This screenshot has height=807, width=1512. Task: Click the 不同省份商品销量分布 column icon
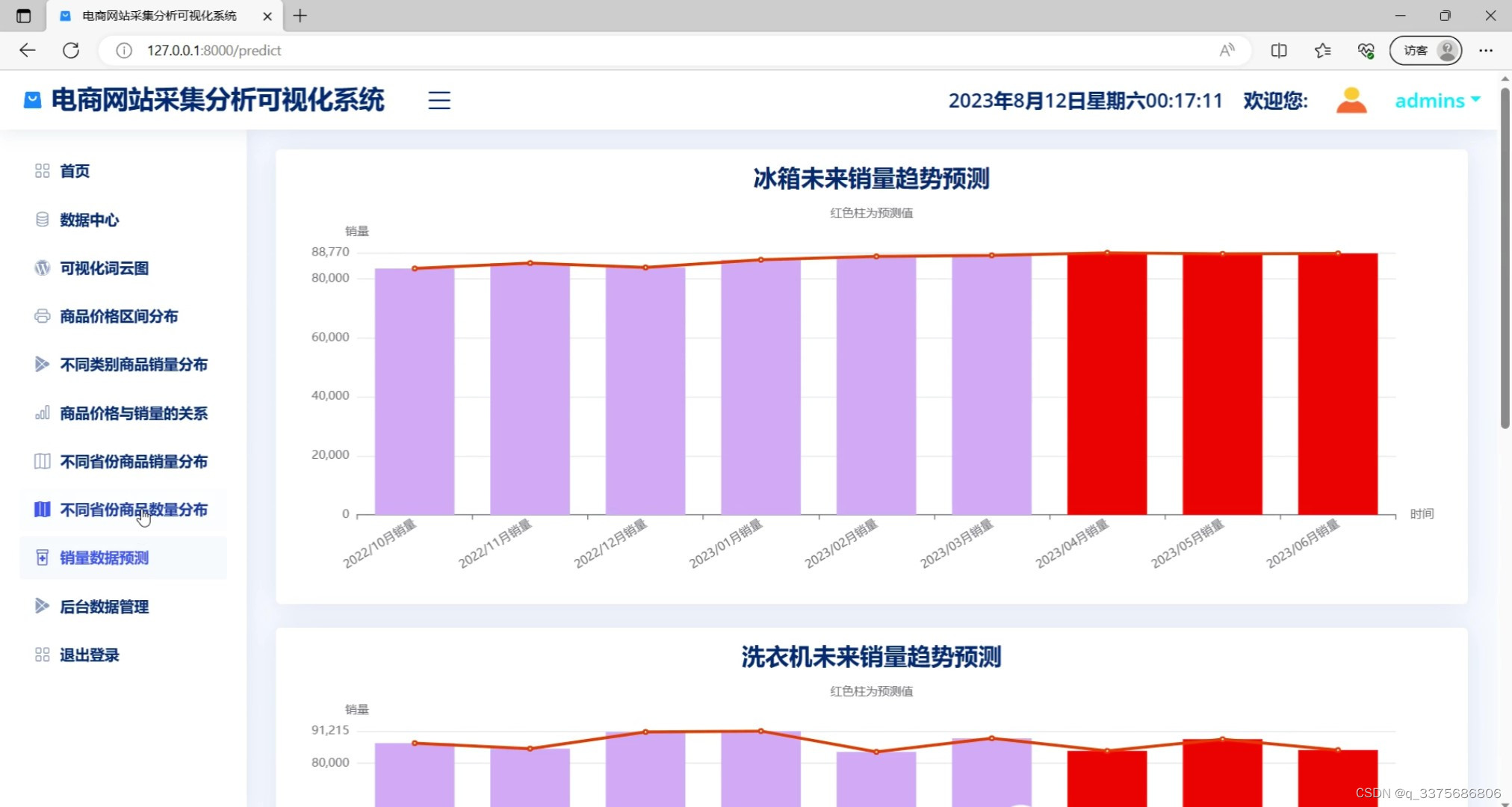tap(43, 461)
